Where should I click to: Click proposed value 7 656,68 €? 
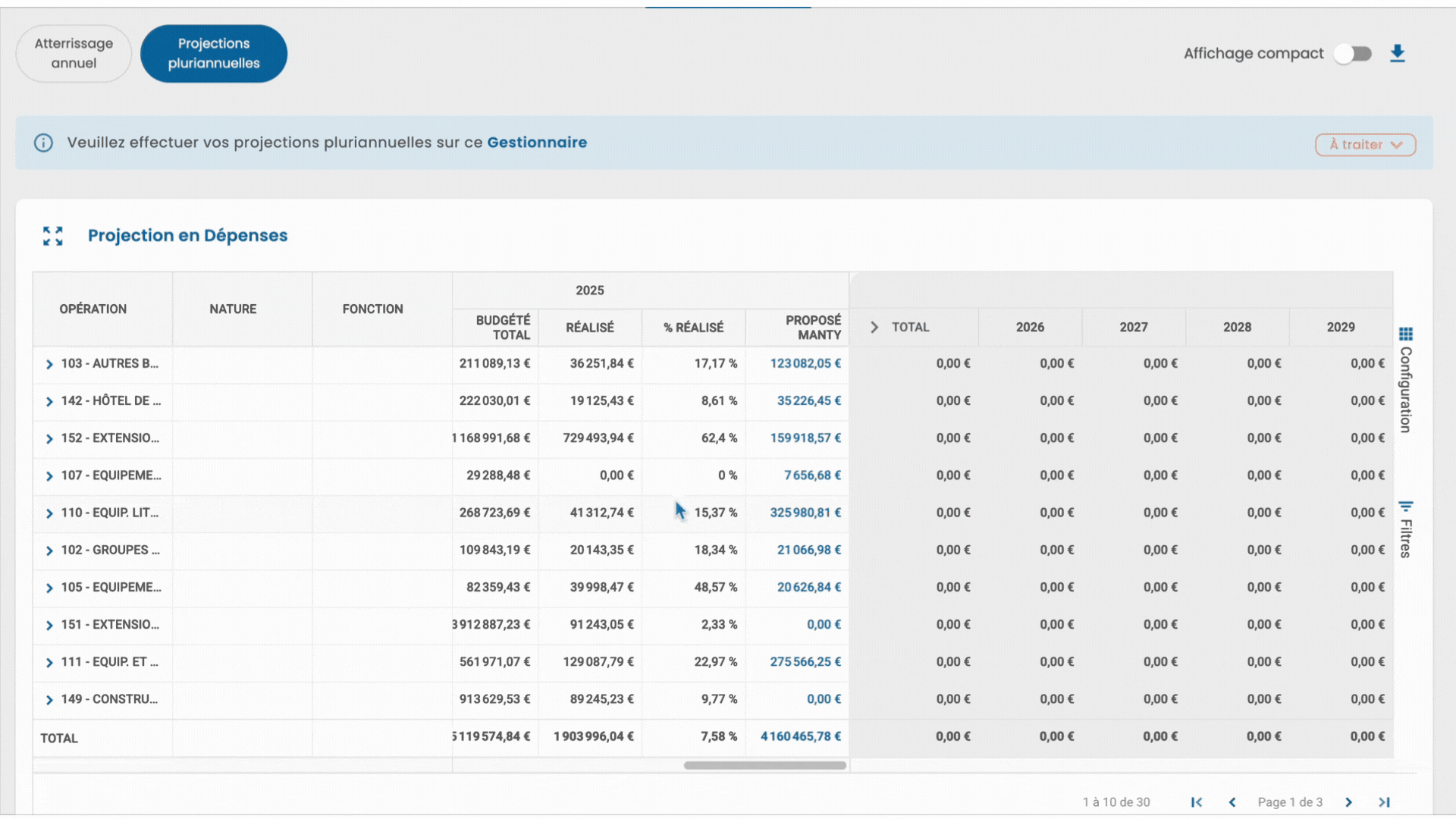[812, 475]
